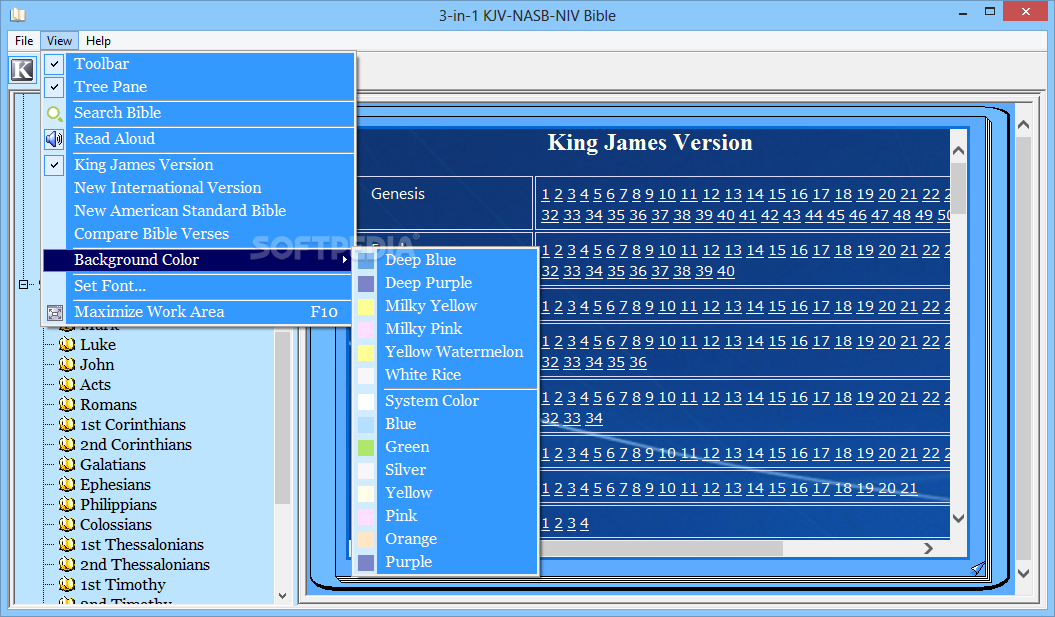This screenshot has width=1055, height=617.
Task: Click the app icon in title bar
Action: (17, 14)
